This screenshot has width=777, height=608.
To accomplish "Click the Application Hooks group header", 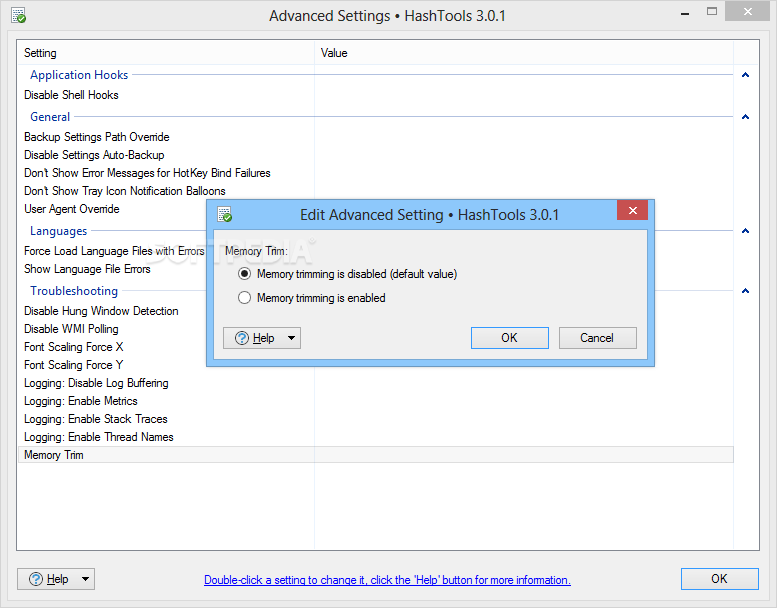I will tap(79, 75).
